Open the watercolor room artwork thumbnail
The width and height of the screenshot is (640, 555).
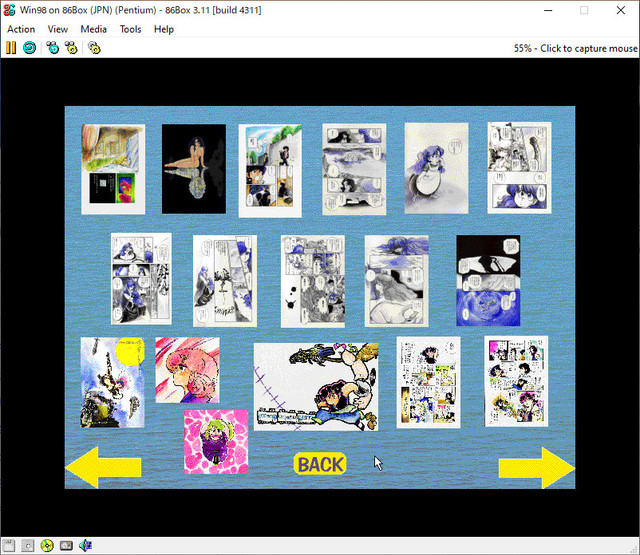click(113, 169)
